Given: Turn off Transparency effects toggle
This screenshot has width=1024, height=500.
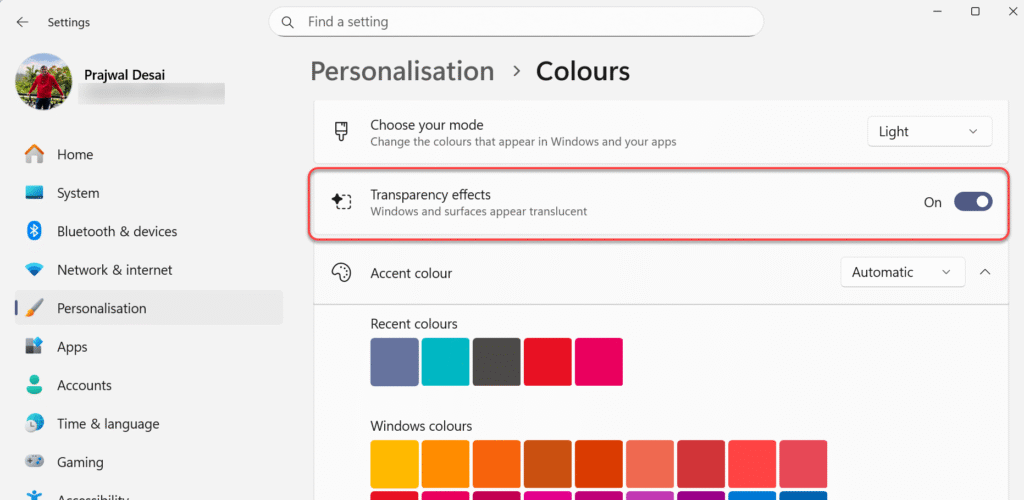Looking at the screenshot, I should tap(973, 202).
